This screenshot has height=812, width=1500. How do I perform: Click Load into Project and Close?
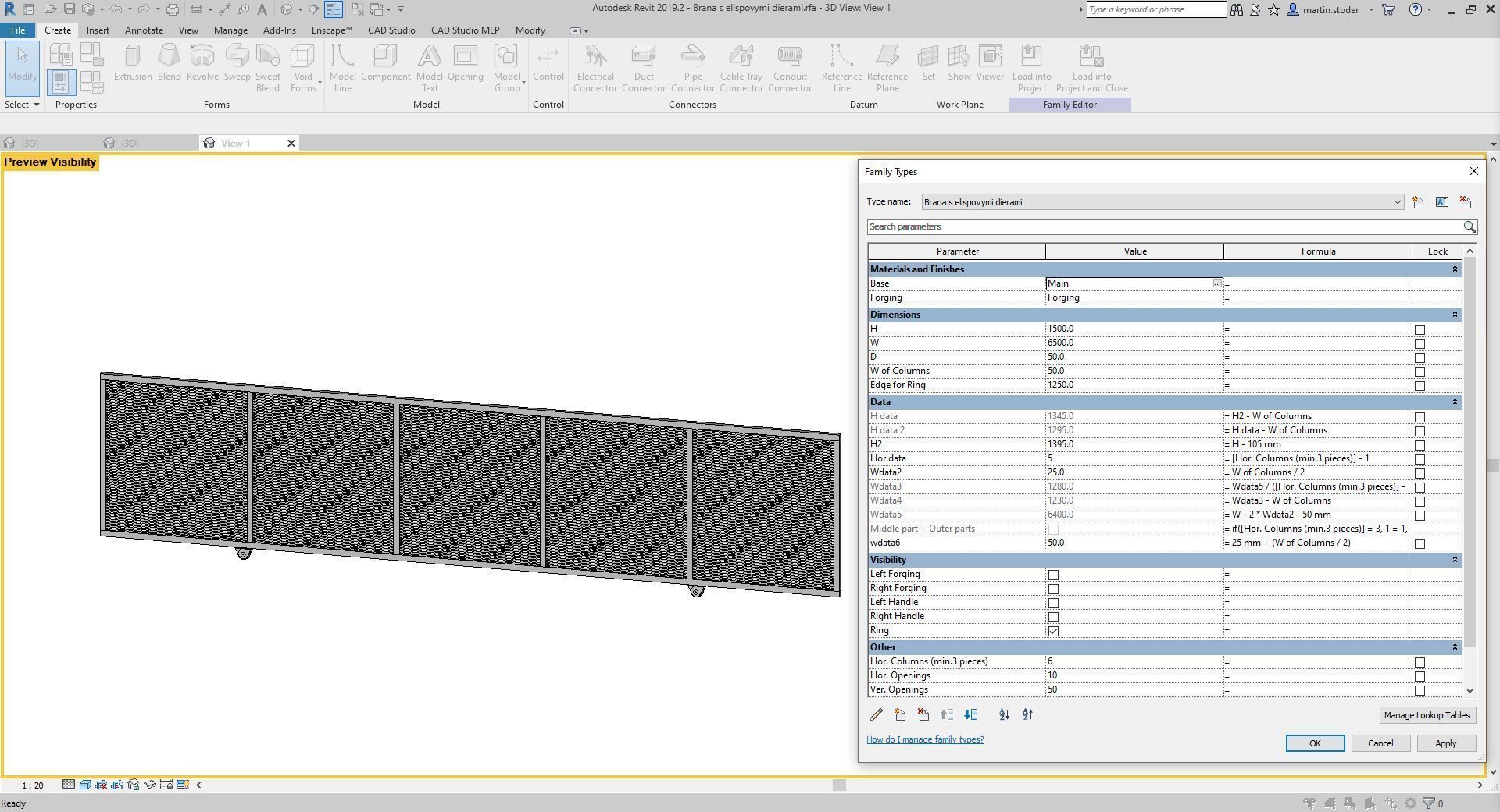pos(1092,69)
